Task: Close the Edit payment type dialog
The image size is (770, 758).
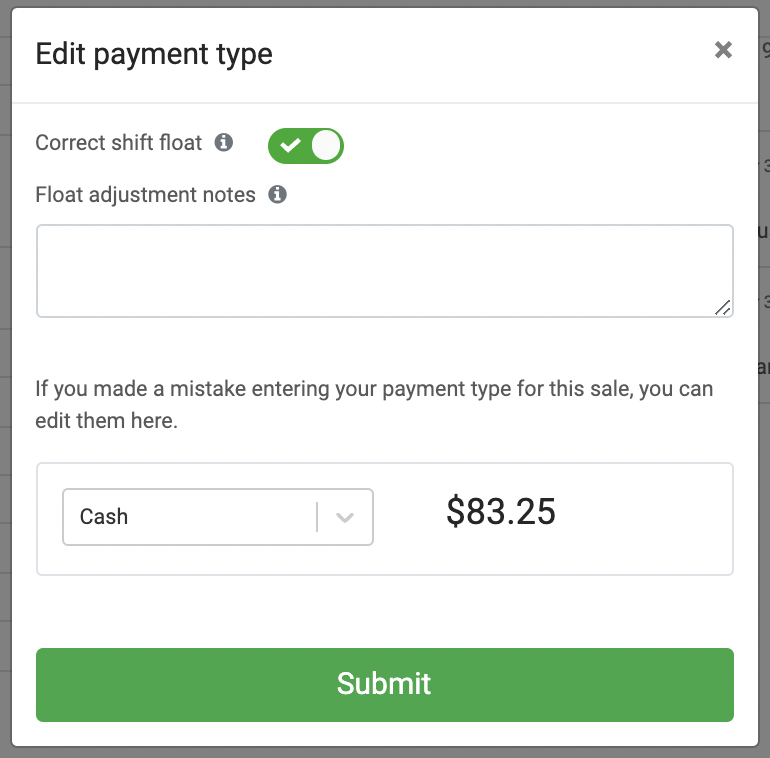Action: tap(723, 50)
